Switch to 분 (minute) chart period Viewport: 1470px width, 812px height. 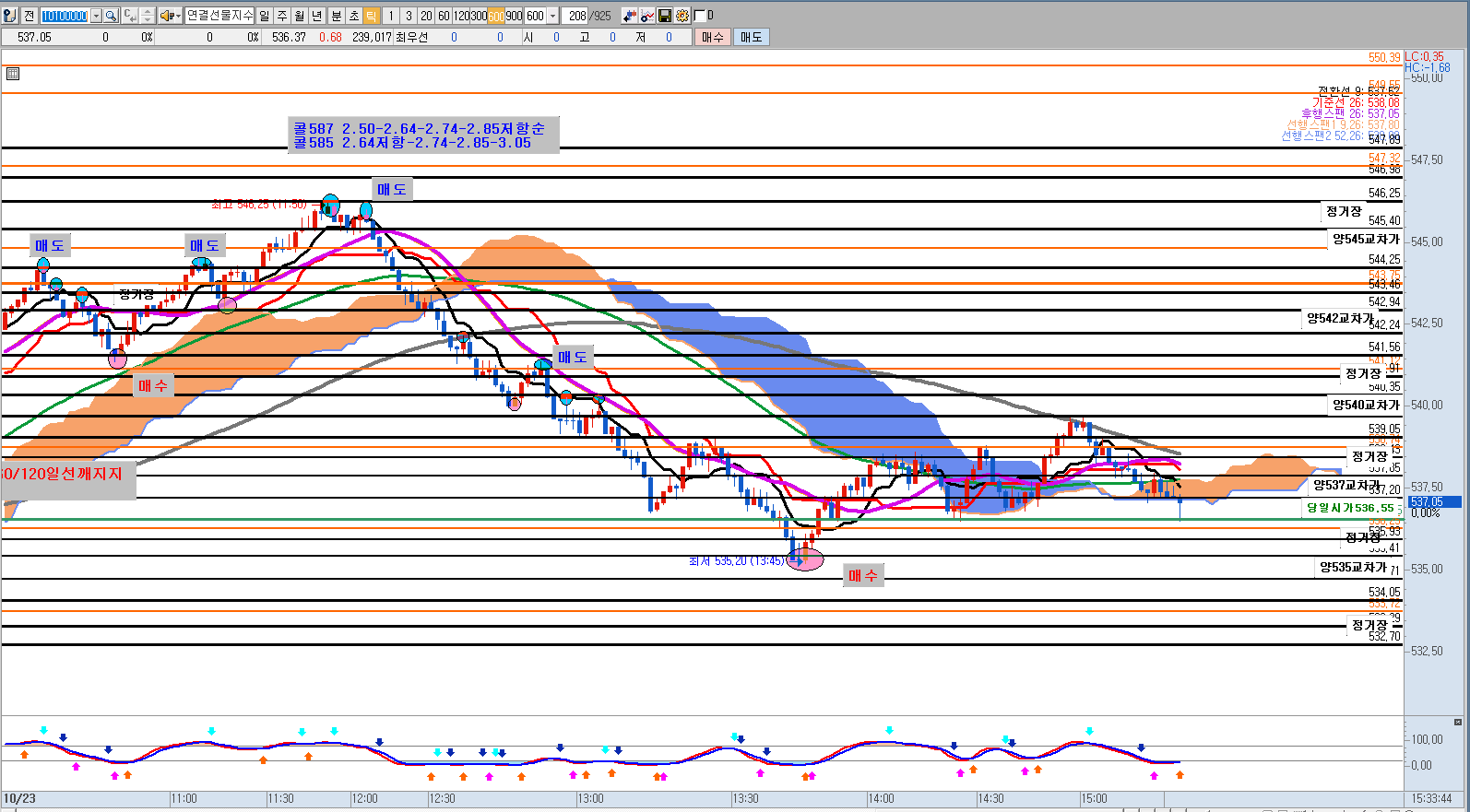[x=336, y=16]
